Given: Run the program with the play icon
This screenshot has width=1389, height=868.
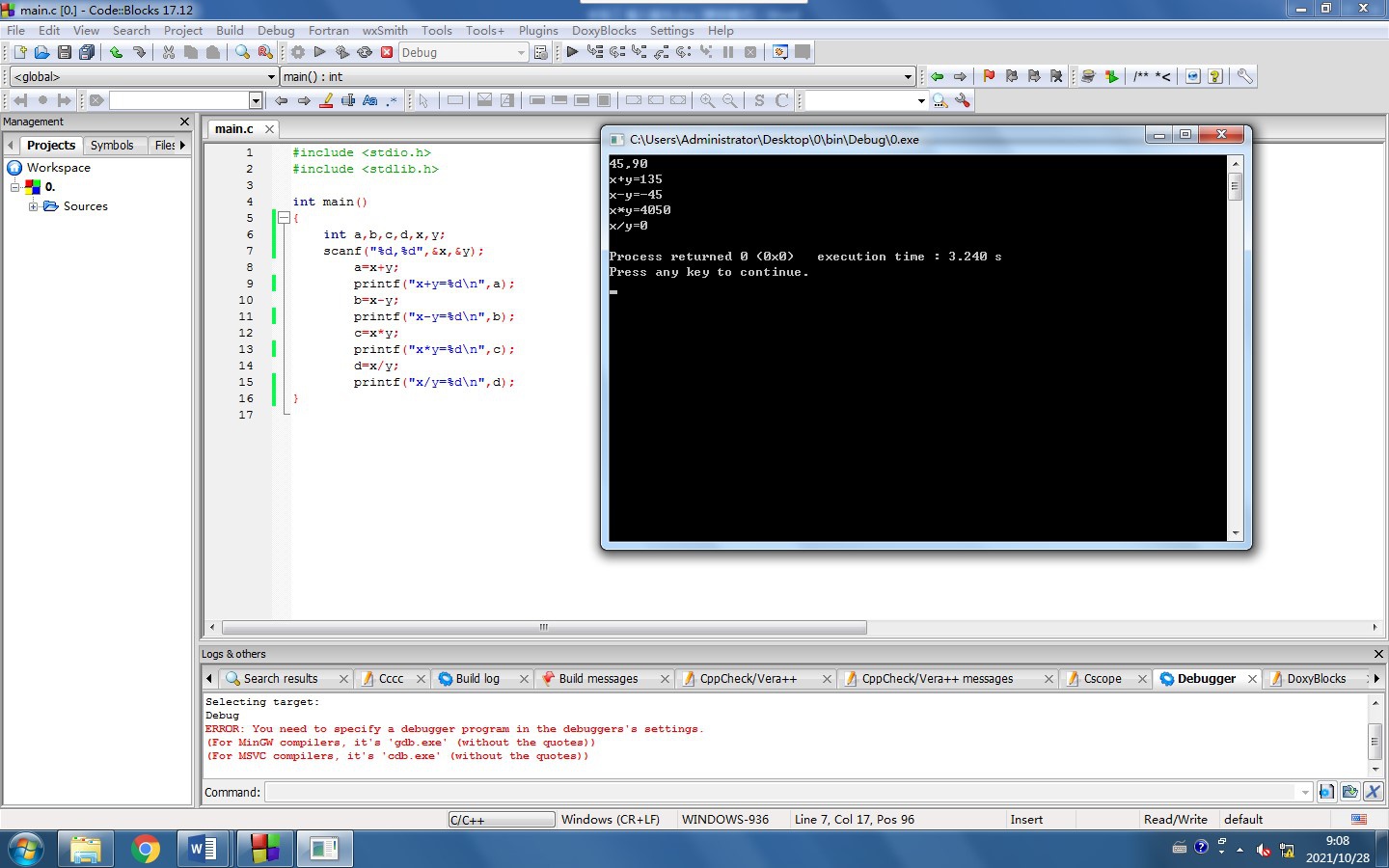Looking at the screenshot, I should click(x=320, y=52).
